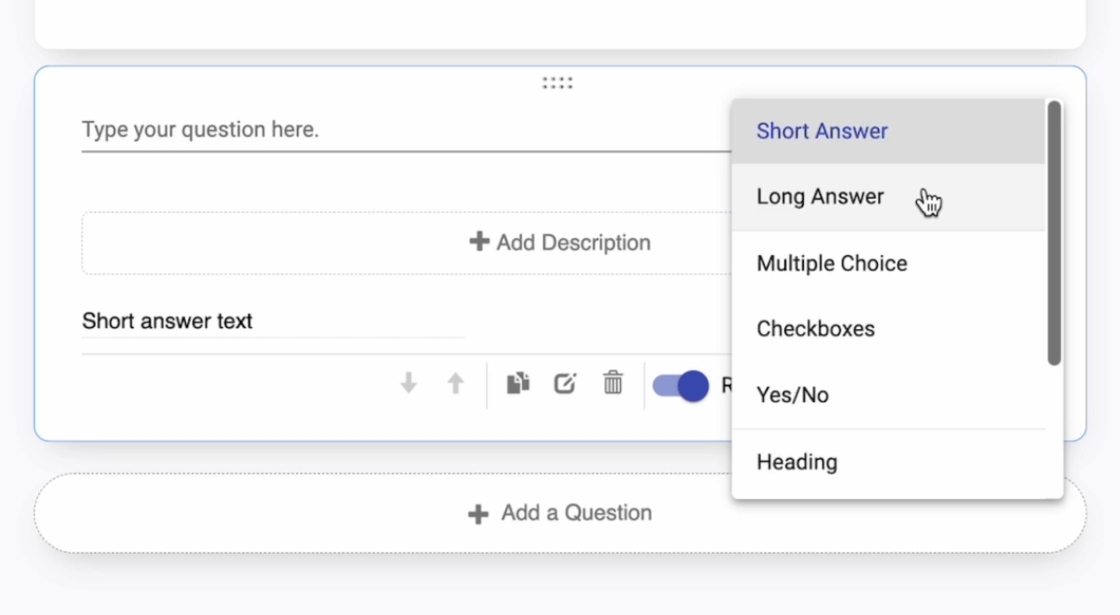The height and width of the screenshot is (615, 1120).
Task: Click the "Type your question here" field
Action: pos(400,130)
